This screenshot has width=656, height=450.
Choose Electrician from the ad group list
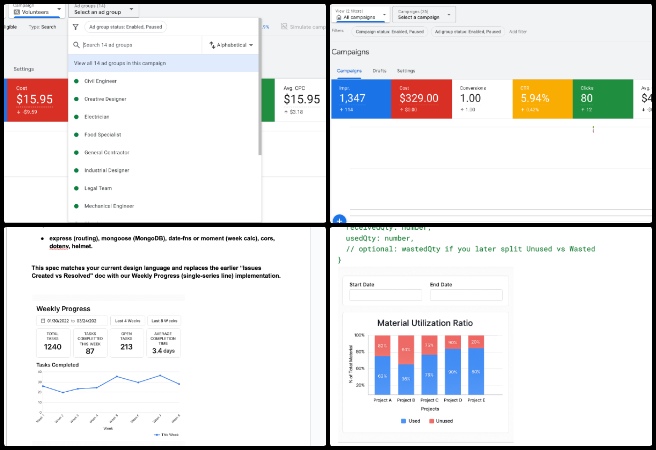(98, 116)
